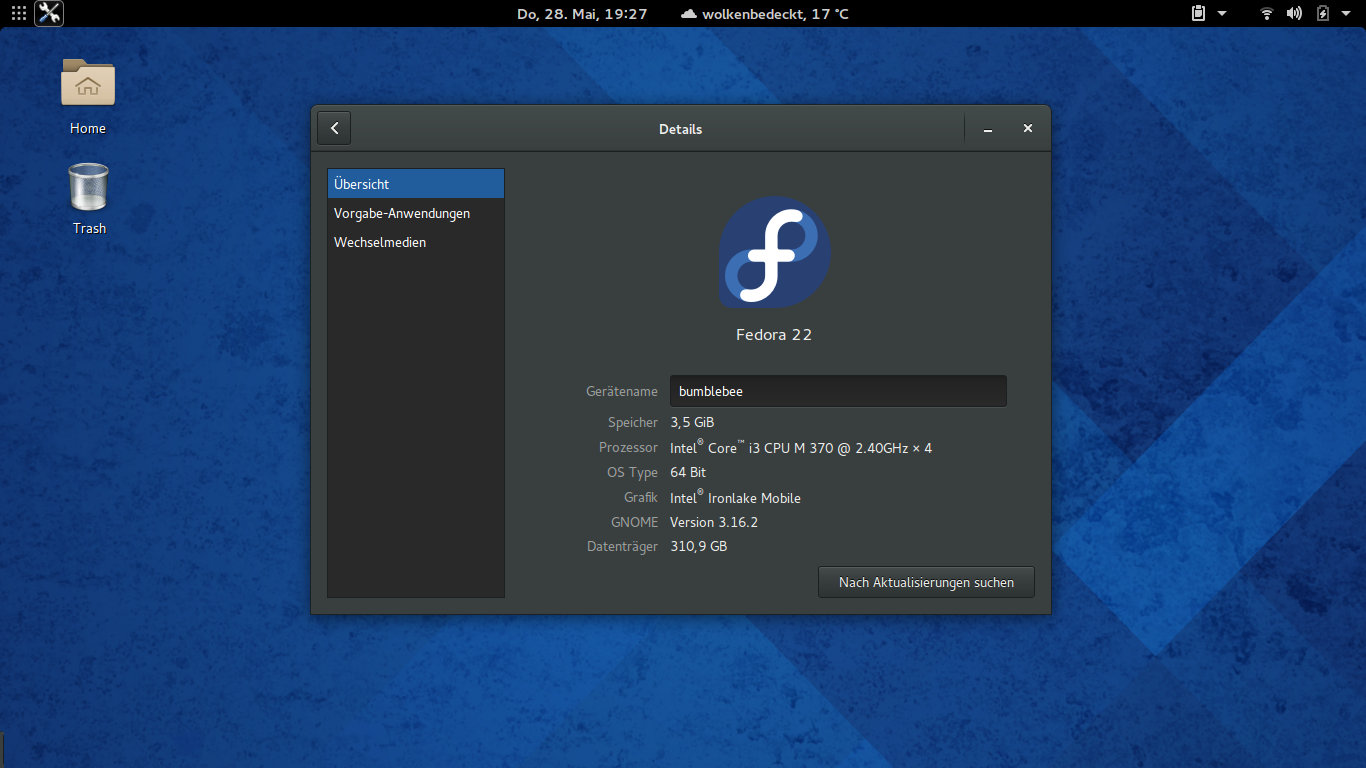Click the Fedora 22 text
The width and height of the screenshot is (1366, 768).
point(774,335)
